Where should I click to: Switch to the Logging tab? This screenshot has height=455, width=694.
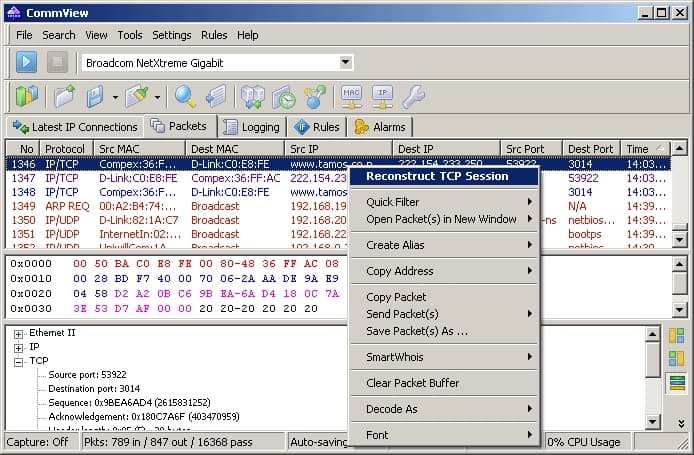[252, 127]
